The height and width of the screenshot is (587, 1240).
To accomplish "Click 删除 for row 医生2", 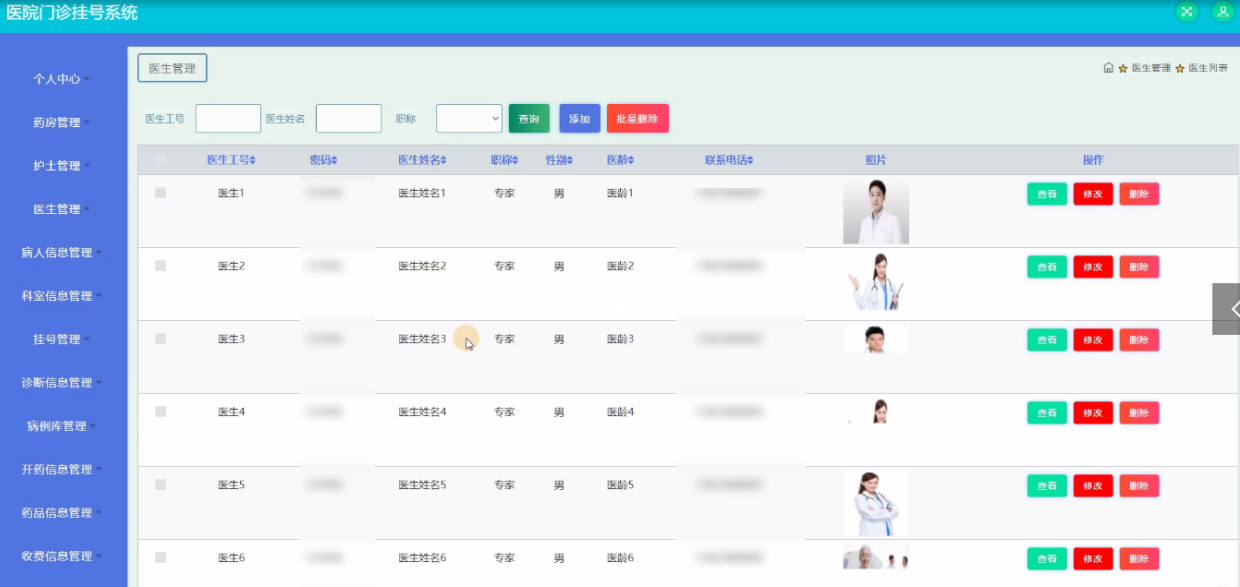I will tap(1139, 267).
